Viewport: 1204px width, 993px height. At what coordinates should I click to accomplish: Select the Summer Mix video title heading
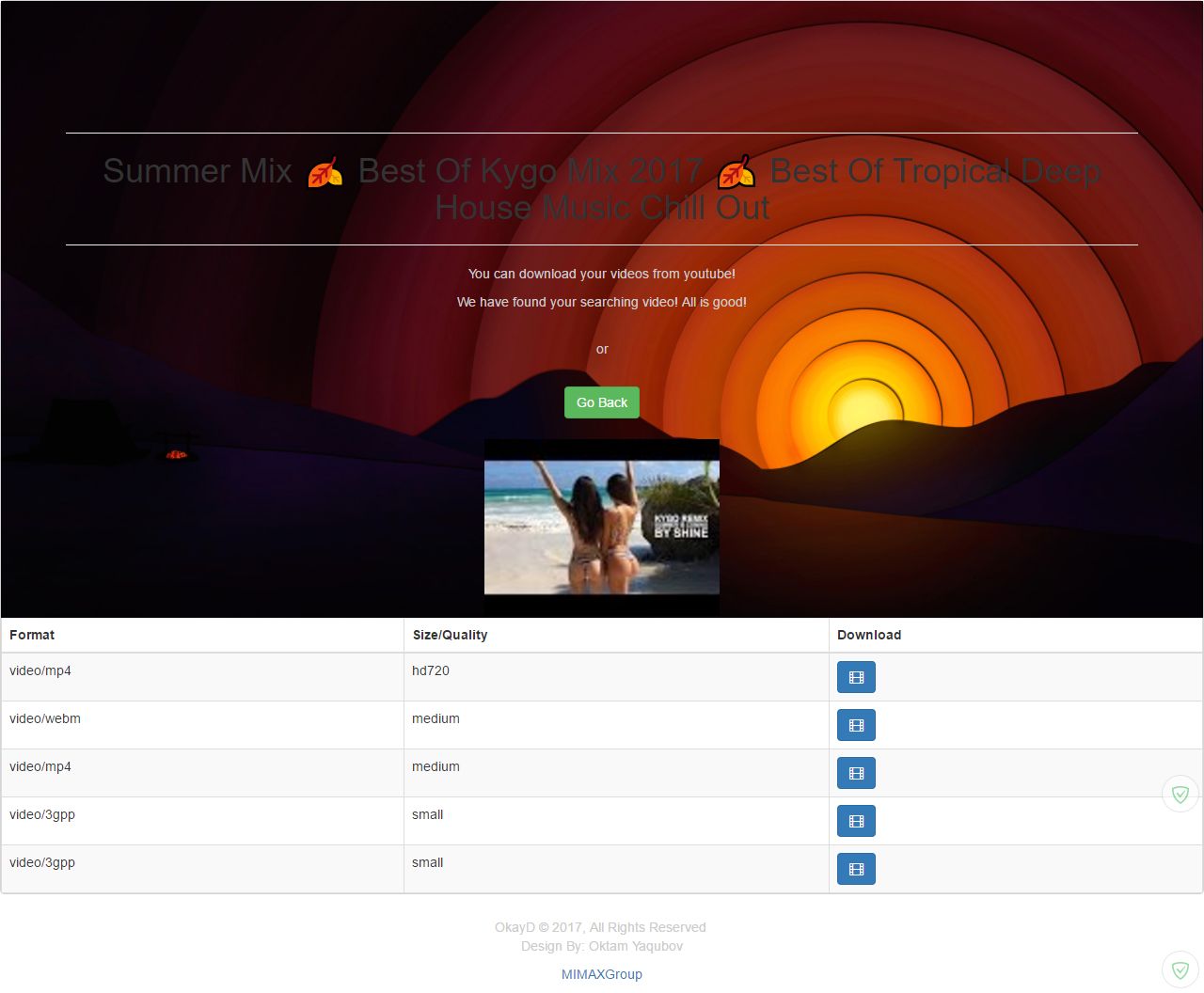click(602, 189)
